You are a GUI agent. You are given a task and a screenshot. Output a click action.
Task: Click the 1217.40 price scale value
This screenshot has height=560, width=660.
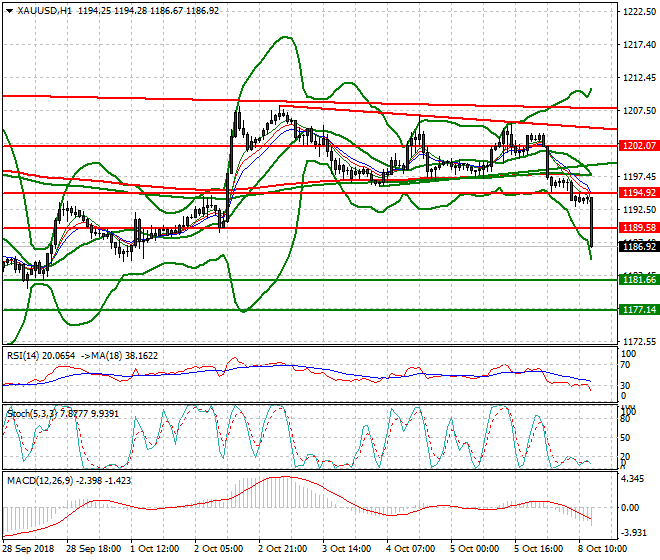[639, 44]
